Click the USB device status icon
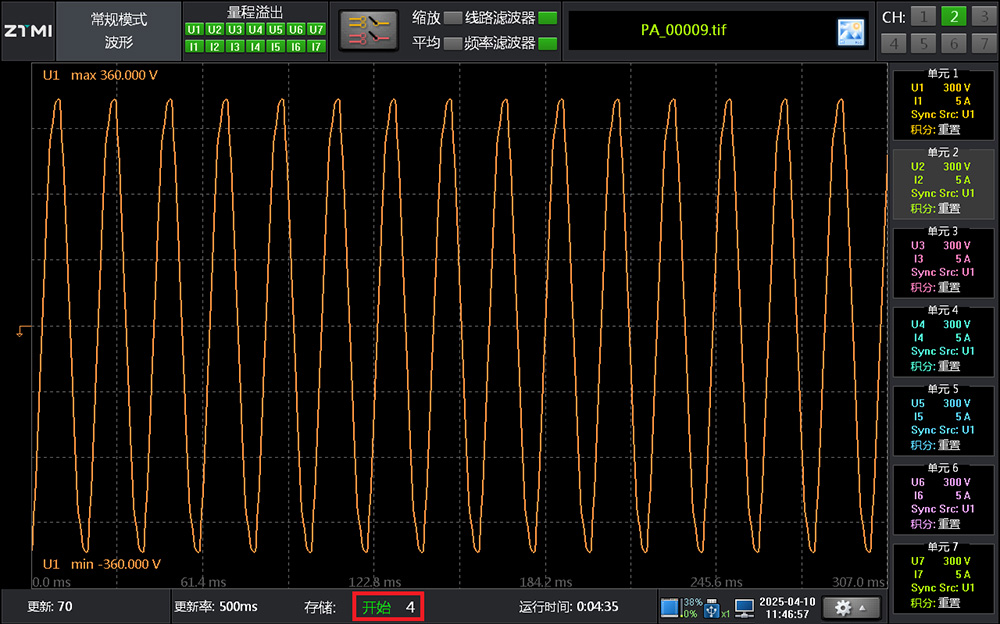 click(712, 607)
